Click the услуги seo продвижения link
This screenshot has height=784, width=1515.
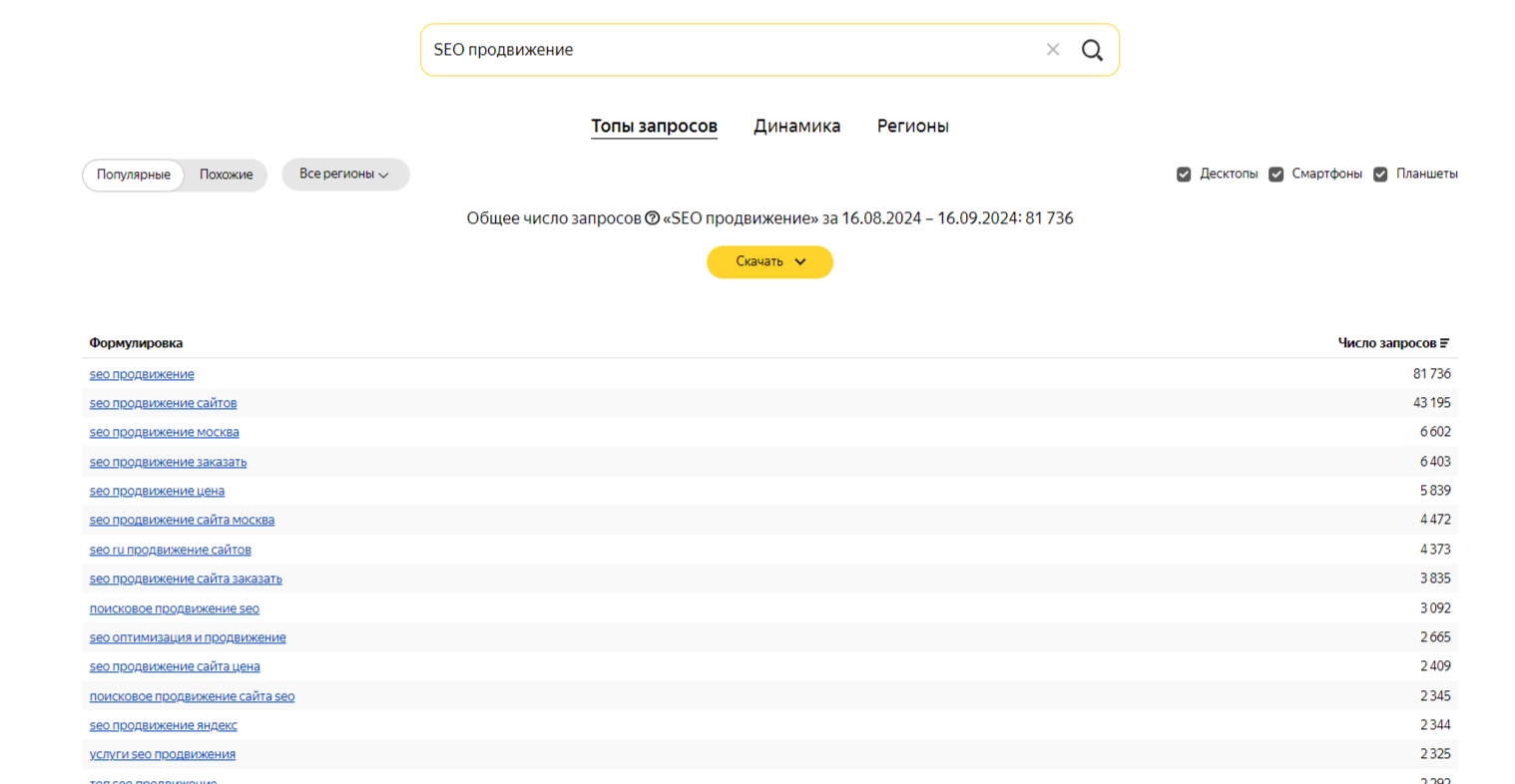pos(162,754)
